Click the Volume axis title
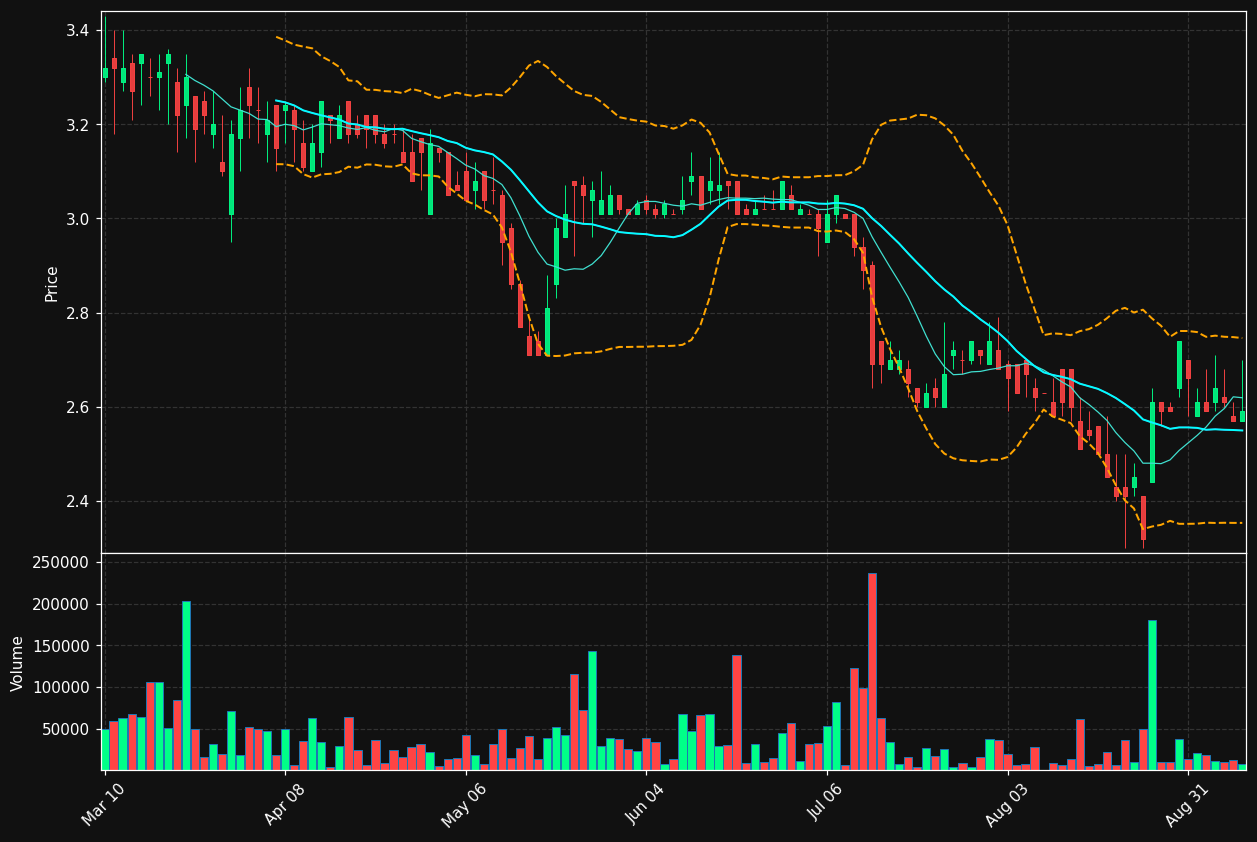This screenshot has width=1257, height=842. (17, 662)
